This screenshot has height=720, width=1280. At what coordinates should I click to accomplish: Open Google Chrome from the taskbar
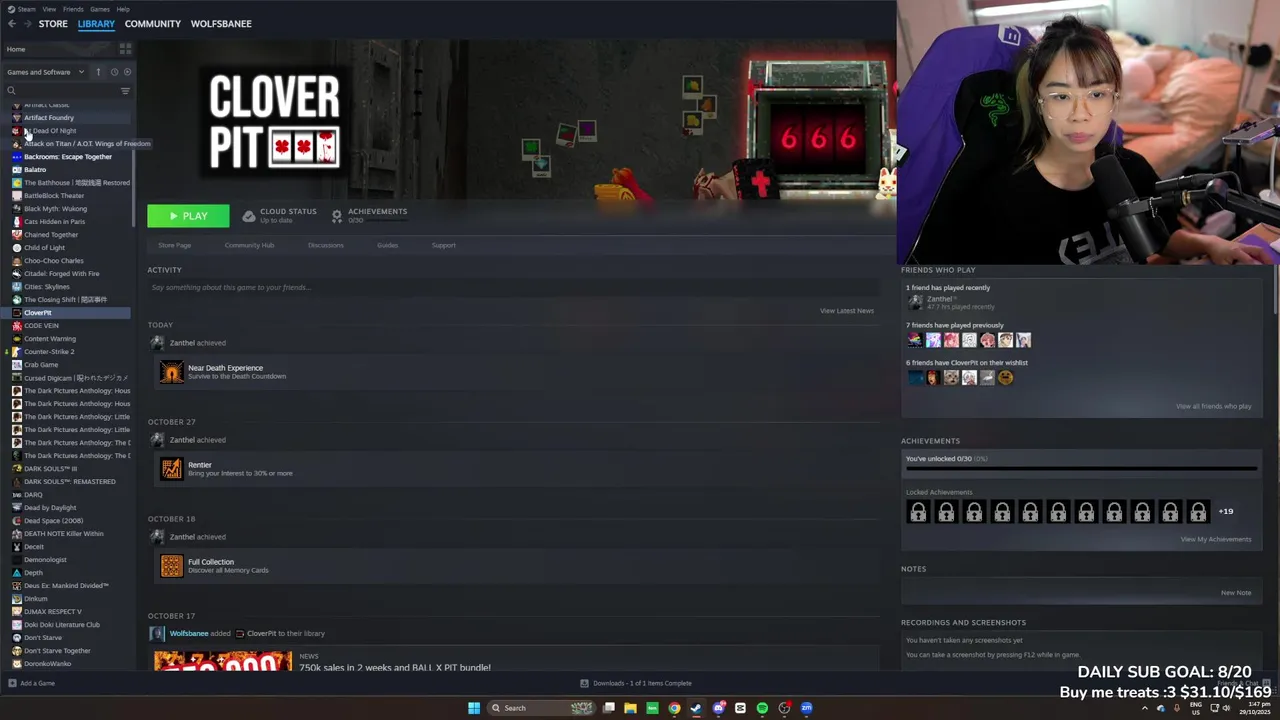click(674, 708)
